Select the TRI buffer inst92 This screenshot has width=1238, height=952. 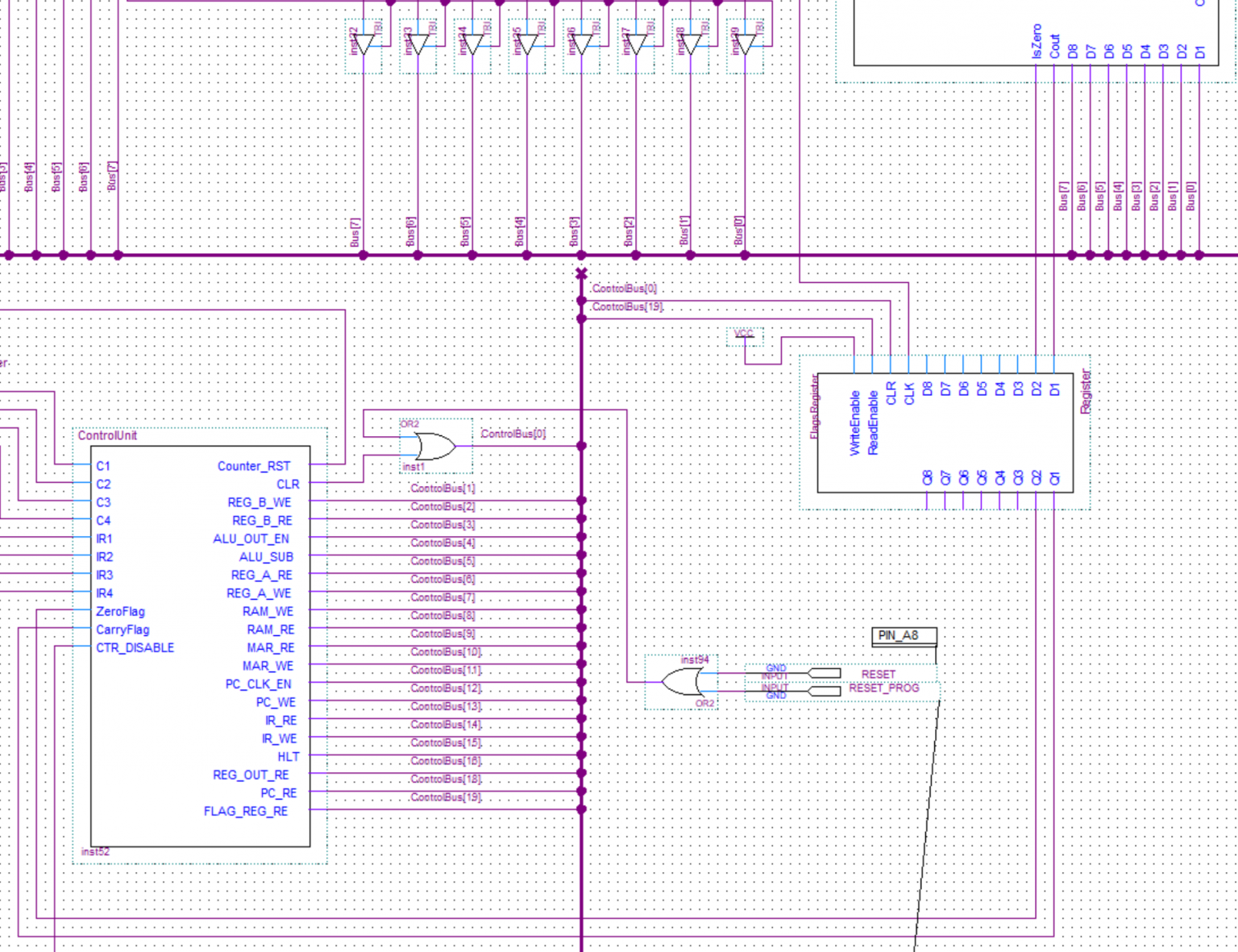pos(364,44)
